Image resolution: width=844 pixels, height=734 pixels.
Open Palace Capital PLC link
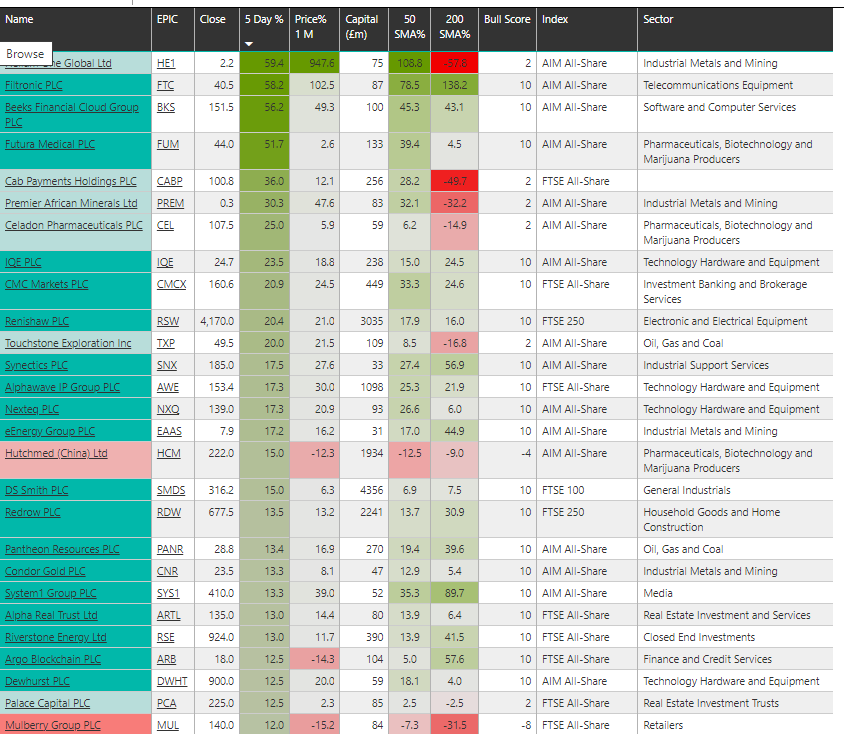[x=47, y=704]
